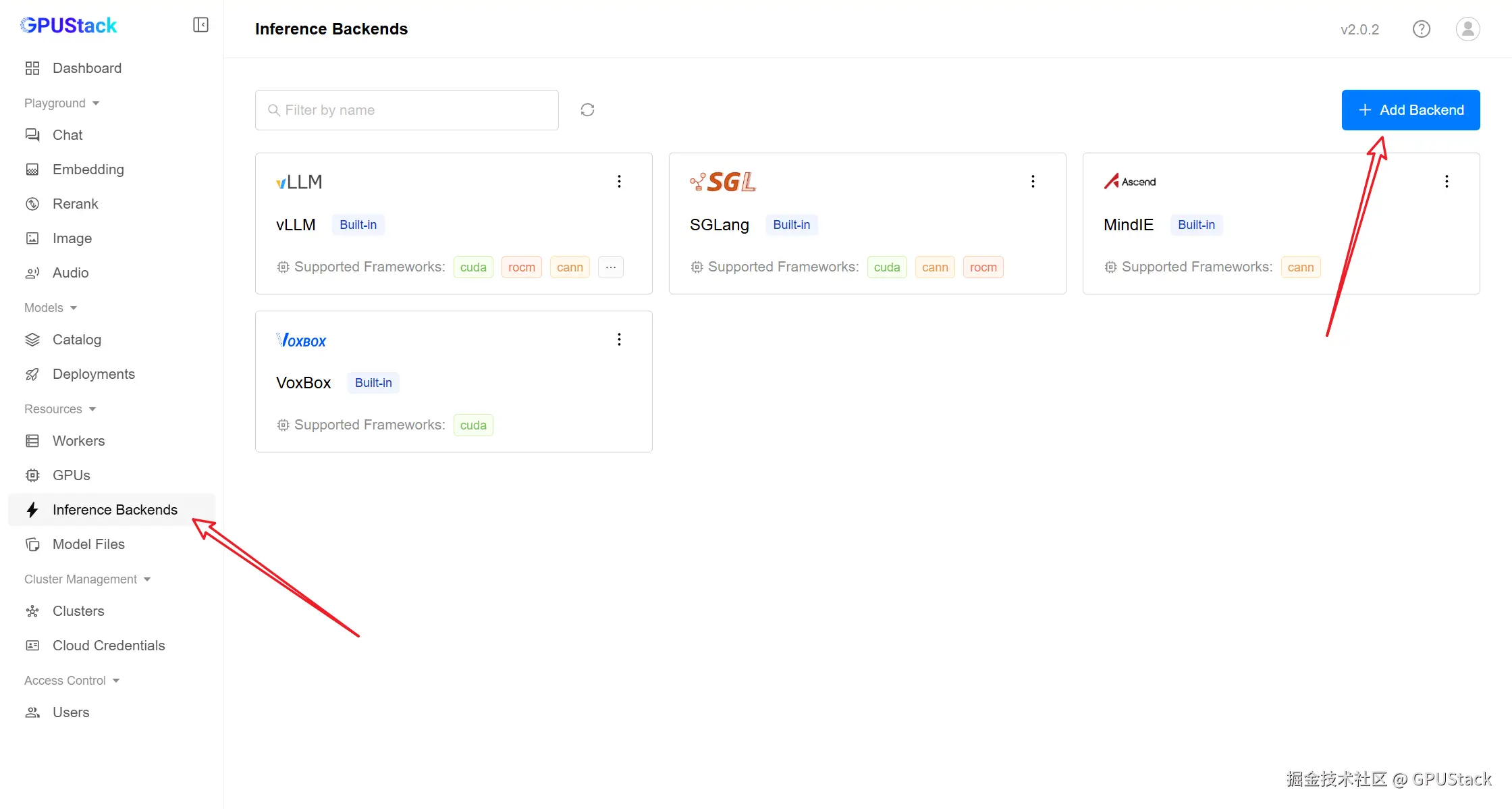Collapse the Cluster Management section

88,579
